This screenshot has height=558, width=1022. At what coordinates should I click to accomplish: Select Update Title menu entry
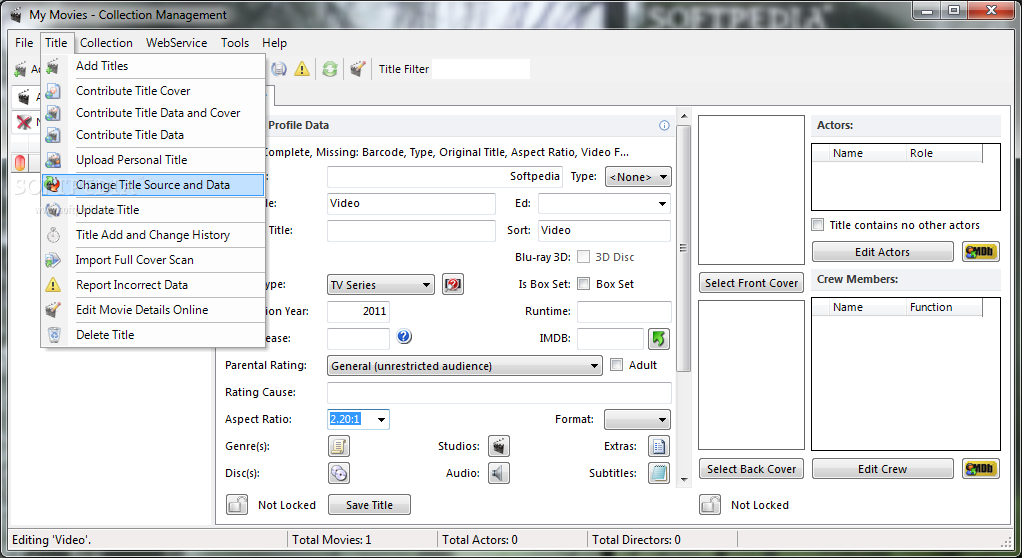(153, 210)
